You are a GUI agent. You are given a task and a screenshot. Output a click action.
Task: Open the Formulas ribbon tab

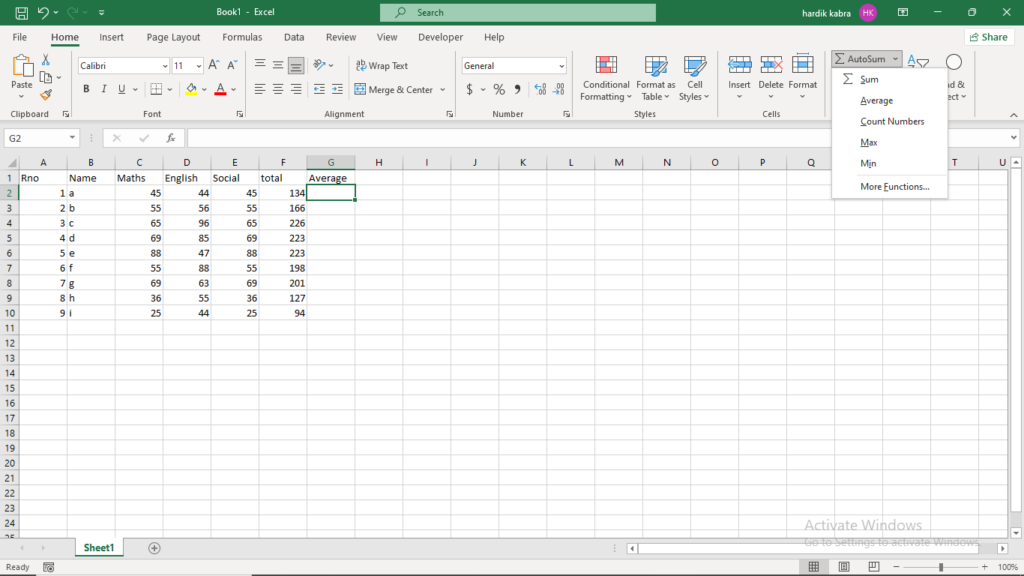click(242, 37)
